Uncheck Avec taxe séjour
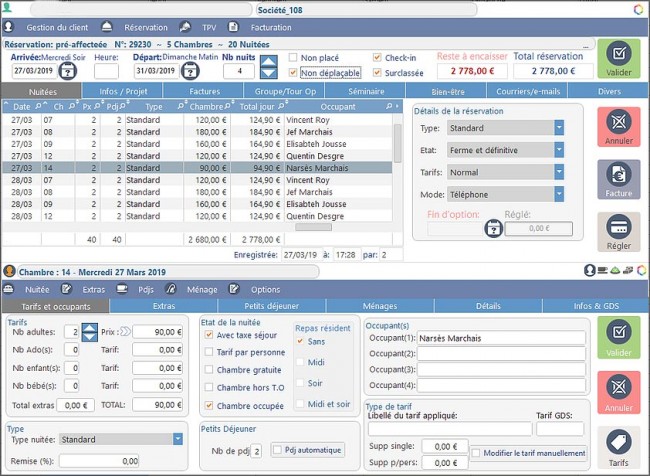 pos(209,335)
